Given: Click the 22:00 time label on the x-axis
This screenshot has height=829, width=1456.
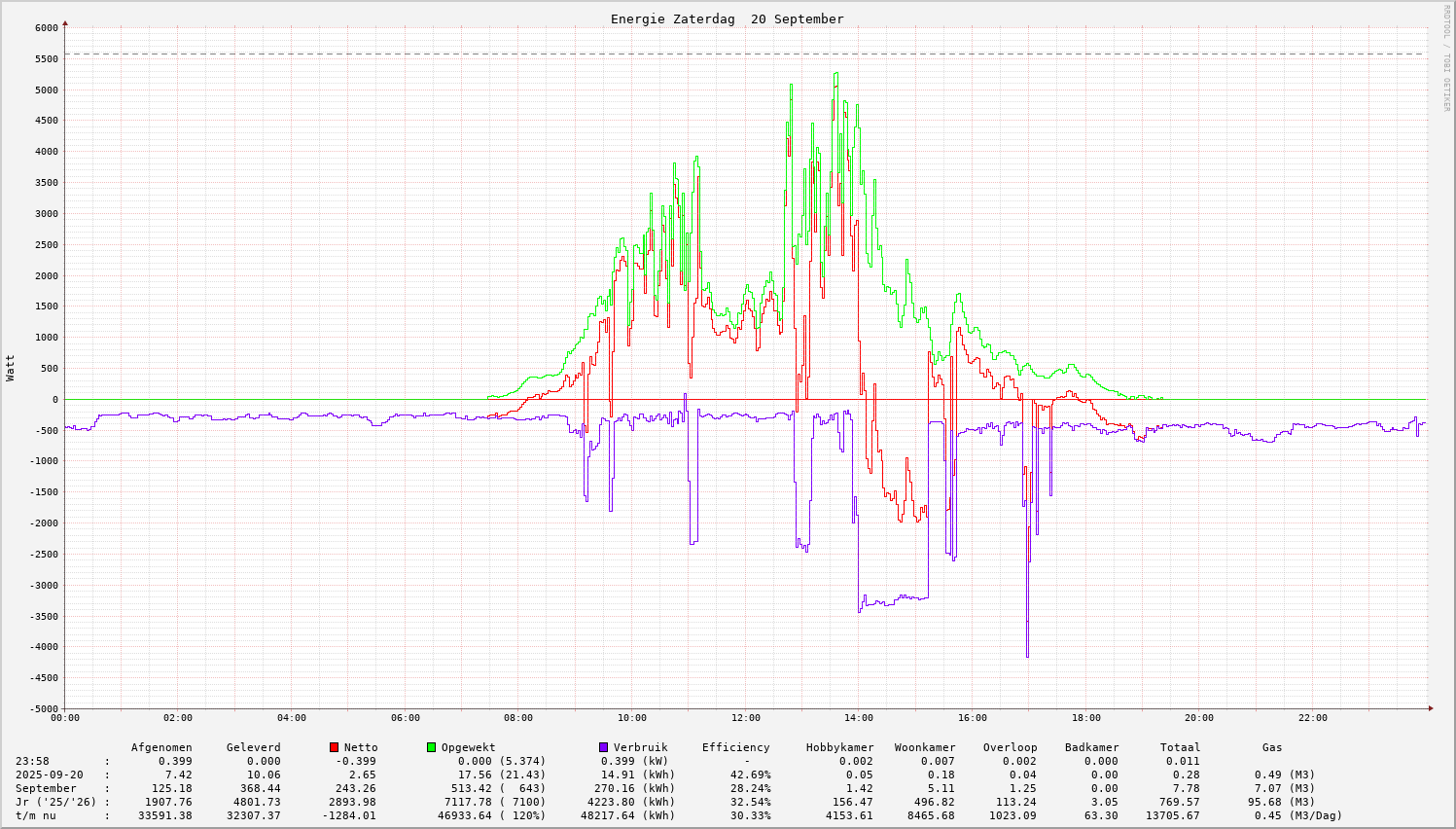Looking at the screenshot, I should pos(1312,718).
